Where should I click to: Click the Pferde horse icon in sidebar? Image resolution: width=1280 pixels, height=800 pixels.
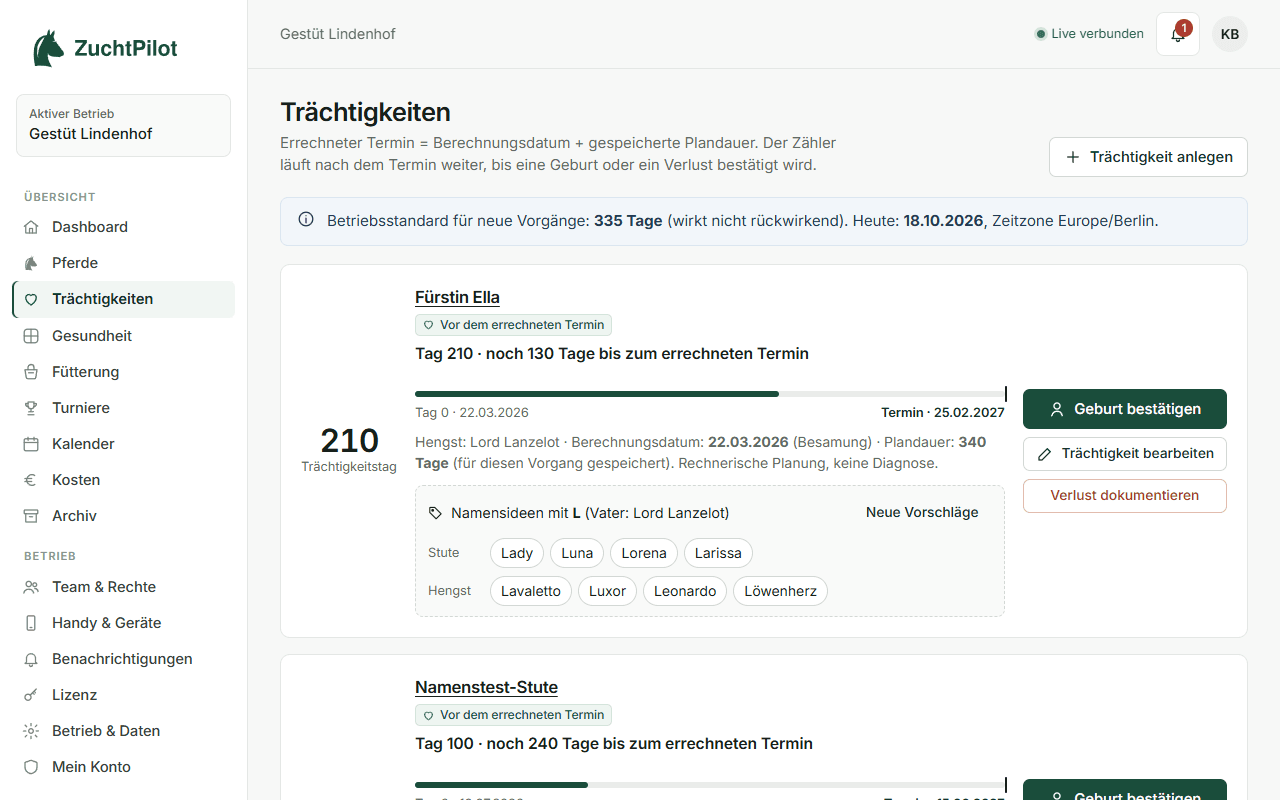[31, 263]
